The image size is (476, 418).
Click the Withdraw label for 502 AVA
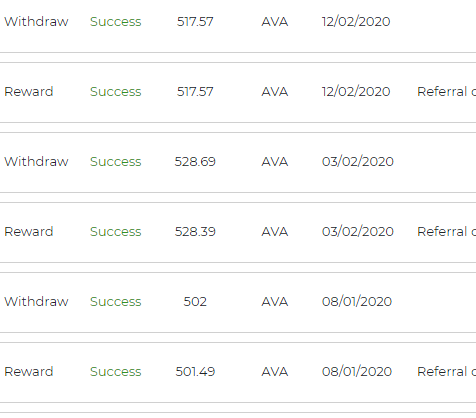tap(36, 301)
